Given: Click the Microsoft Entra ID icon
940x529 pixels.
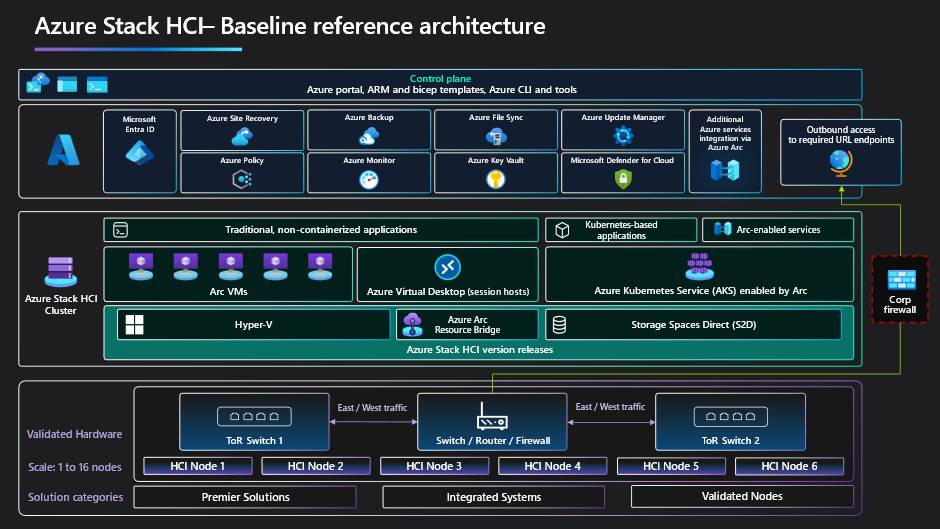Looking at the screenshot, I should pos(140,152).
